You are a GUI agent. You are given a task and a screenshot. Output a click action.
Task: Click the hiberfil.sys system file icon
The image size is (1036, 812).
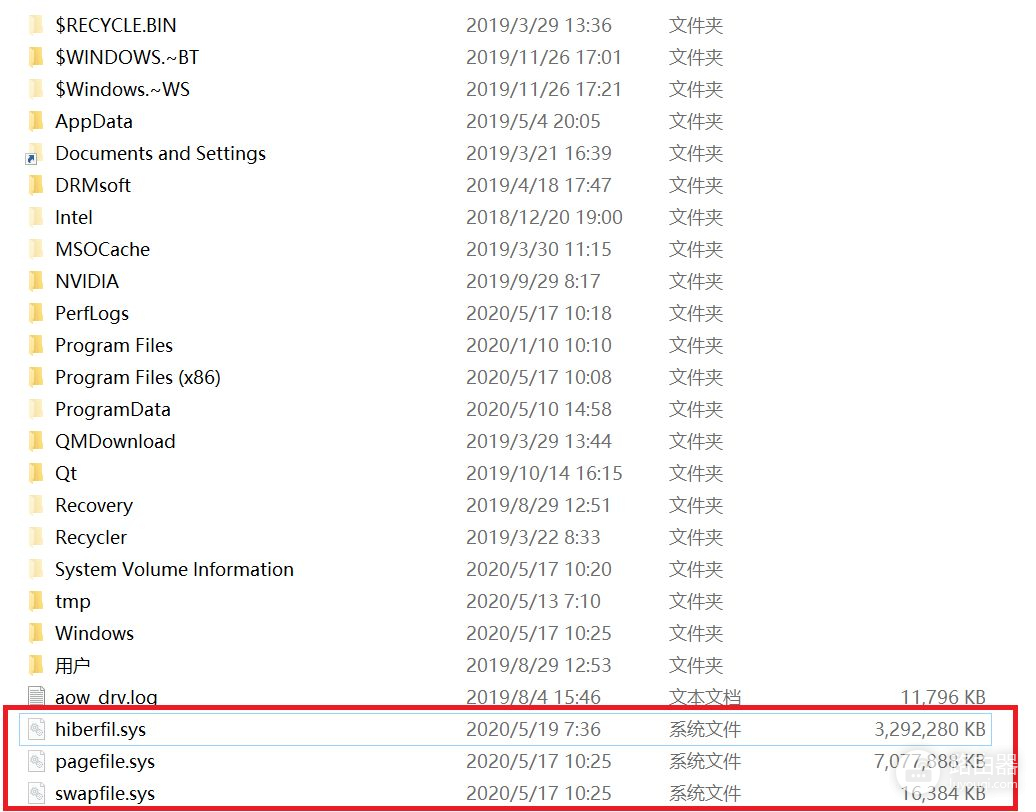coord(37,729)
